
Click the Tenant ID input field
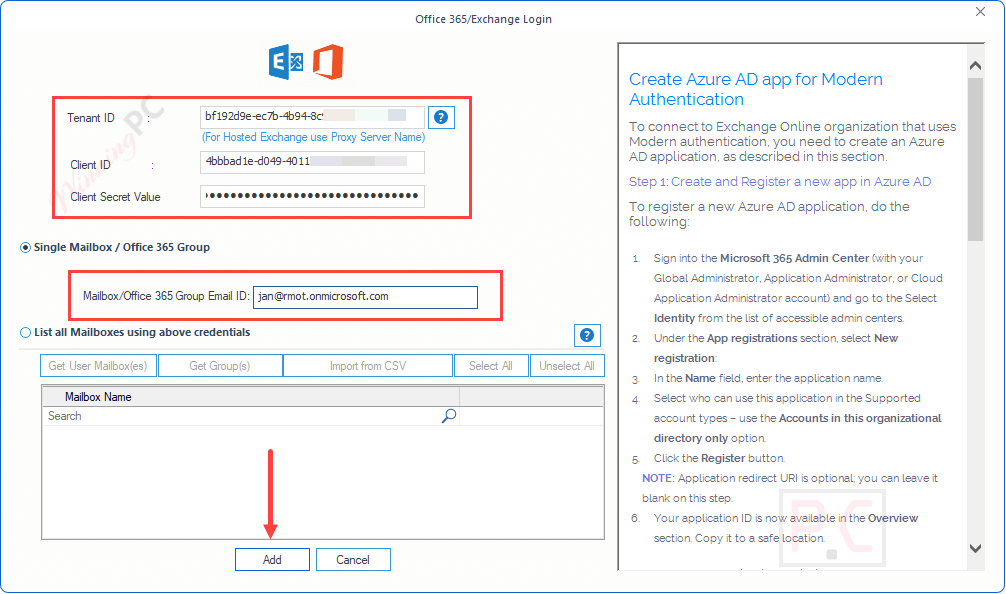312,117
